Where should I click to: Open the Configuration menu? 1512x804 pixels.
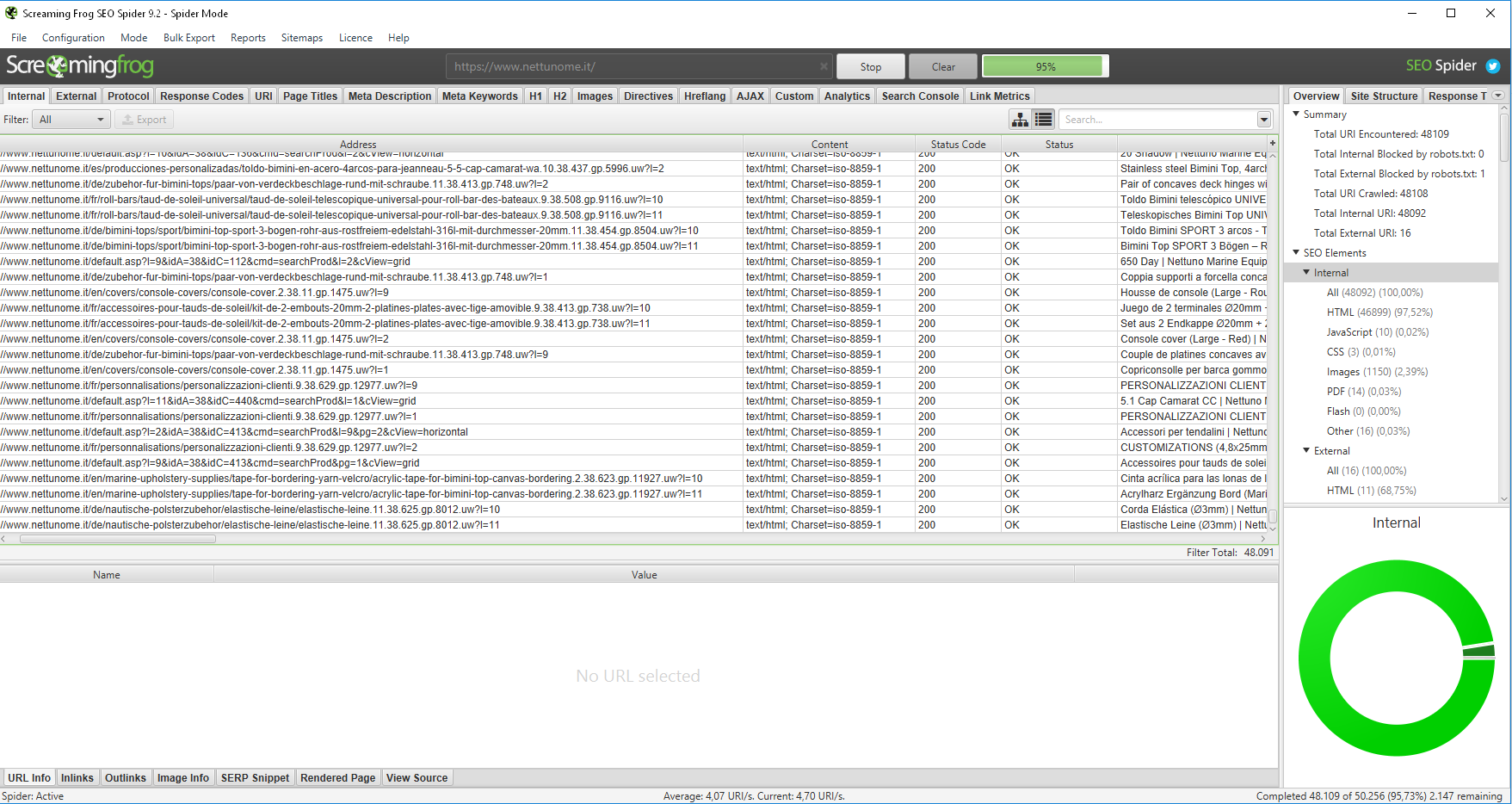(x=73, y=38)
